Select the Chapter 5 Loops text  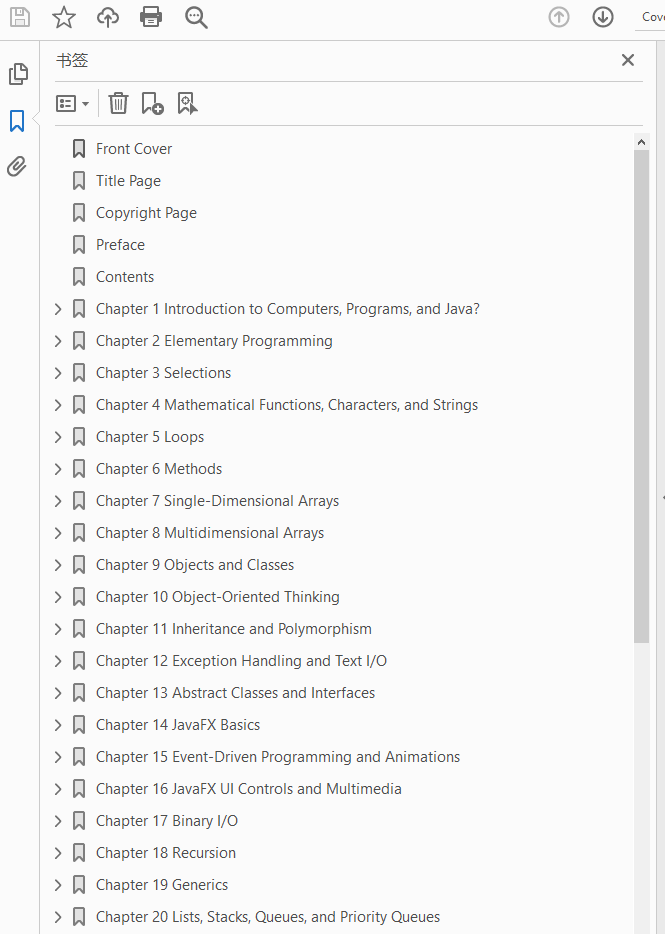click(150, 437)
